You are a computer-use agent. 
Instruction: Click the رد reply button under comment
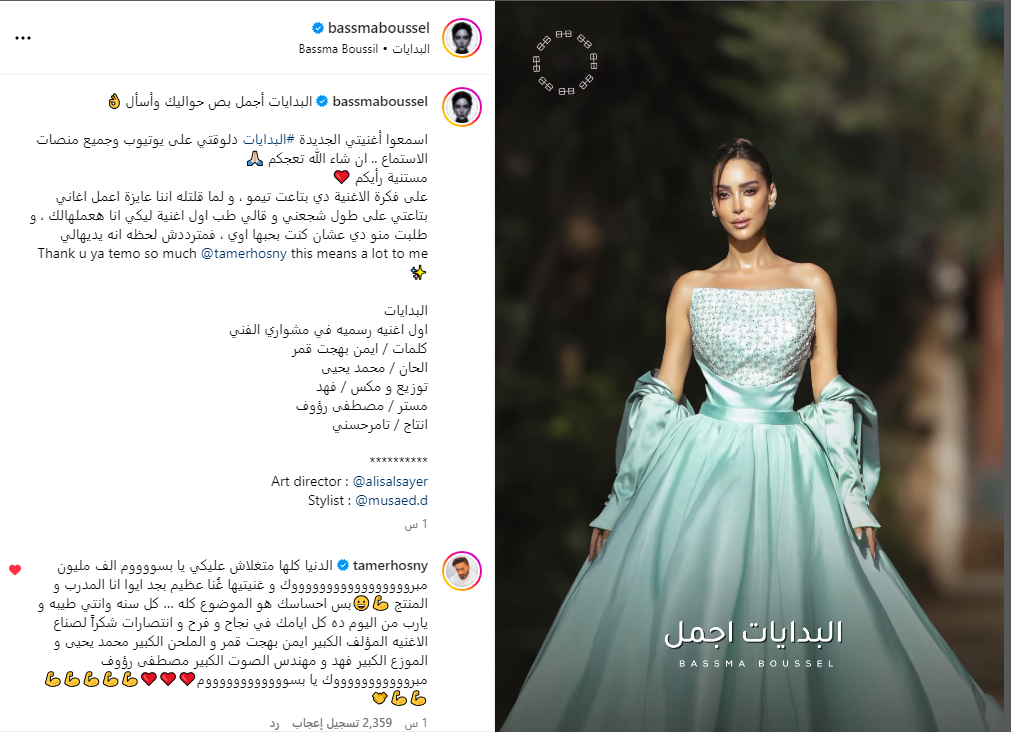[x=274, y=724]
